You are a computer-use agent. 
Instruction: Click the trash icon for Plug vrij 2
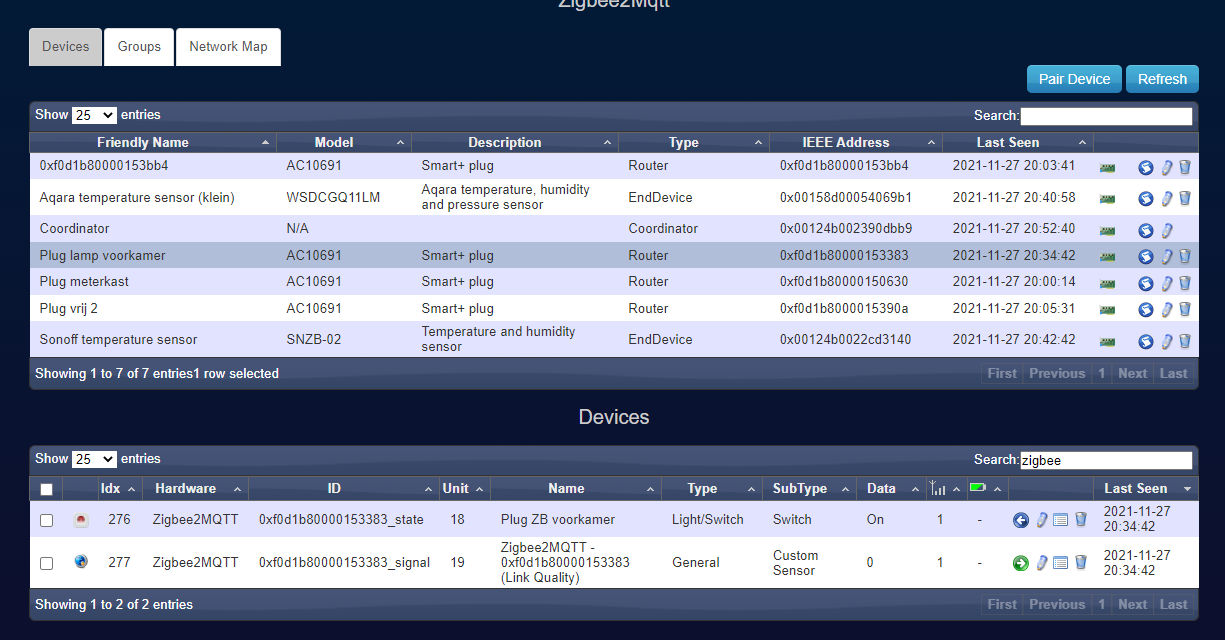point(1185,309)
